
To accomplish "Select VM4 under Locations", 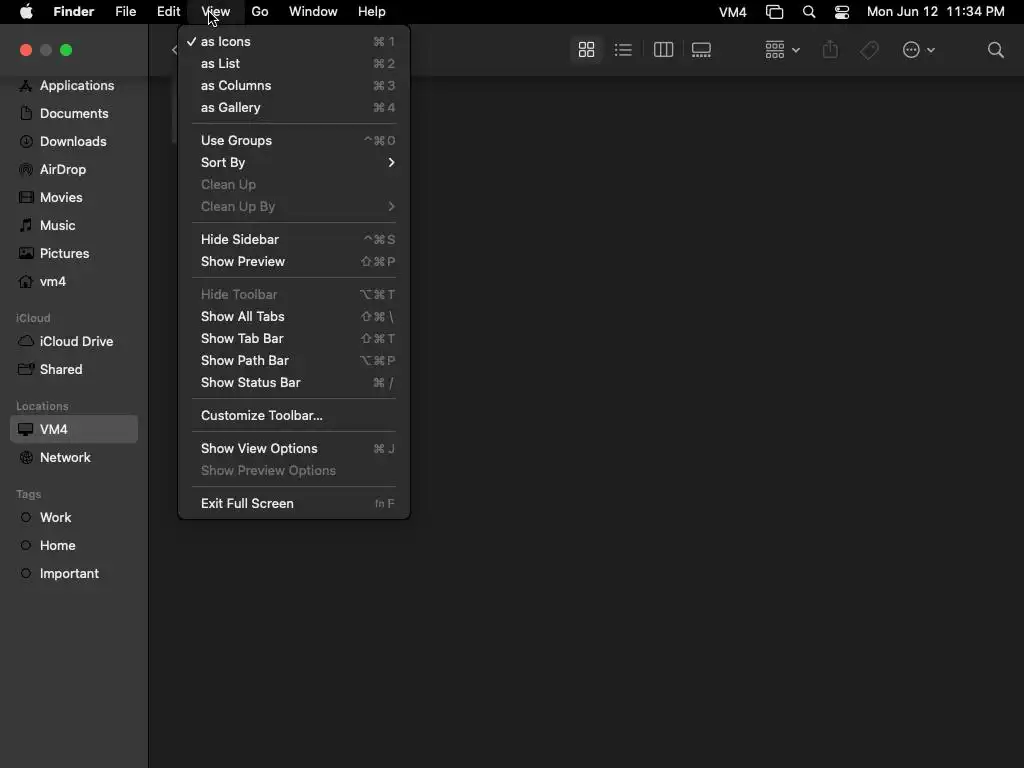I will click(74, 430).
